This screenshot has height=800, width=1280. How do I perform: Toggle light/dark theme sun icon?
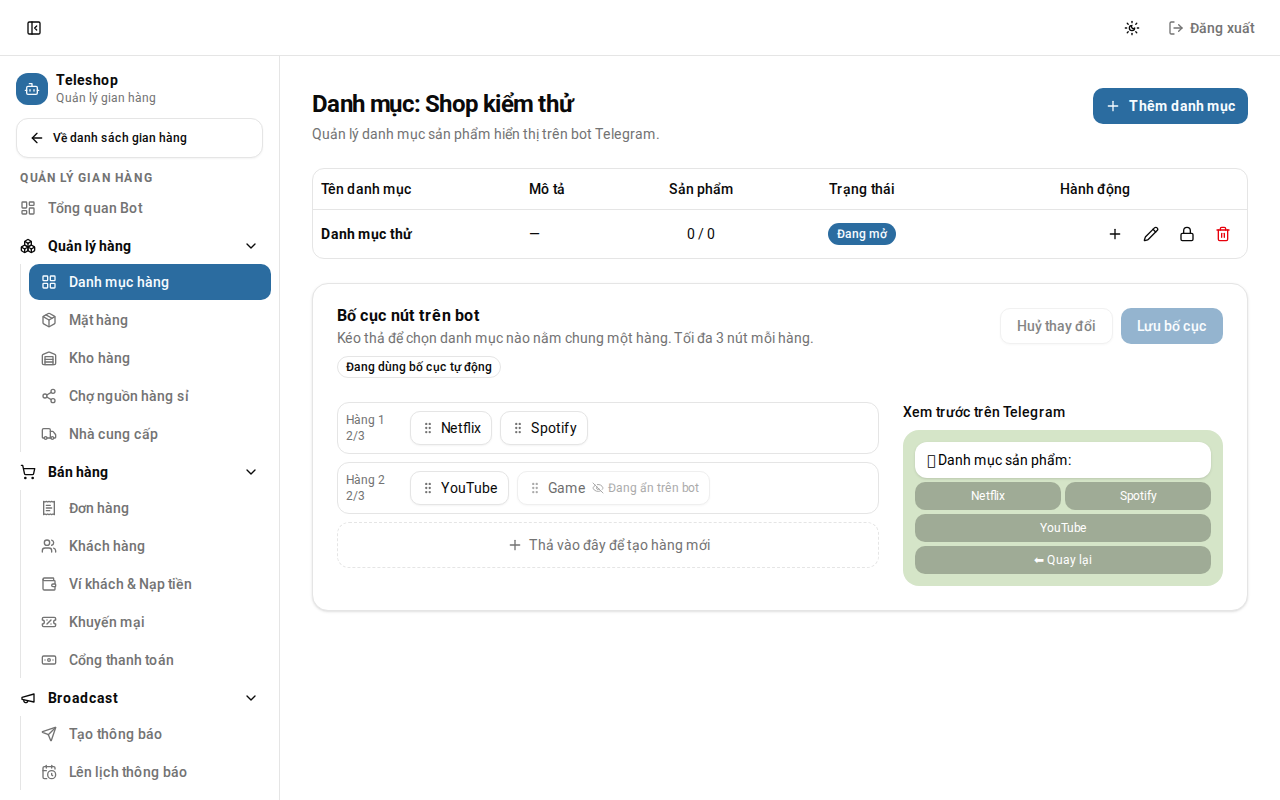tap(1132, 28)
